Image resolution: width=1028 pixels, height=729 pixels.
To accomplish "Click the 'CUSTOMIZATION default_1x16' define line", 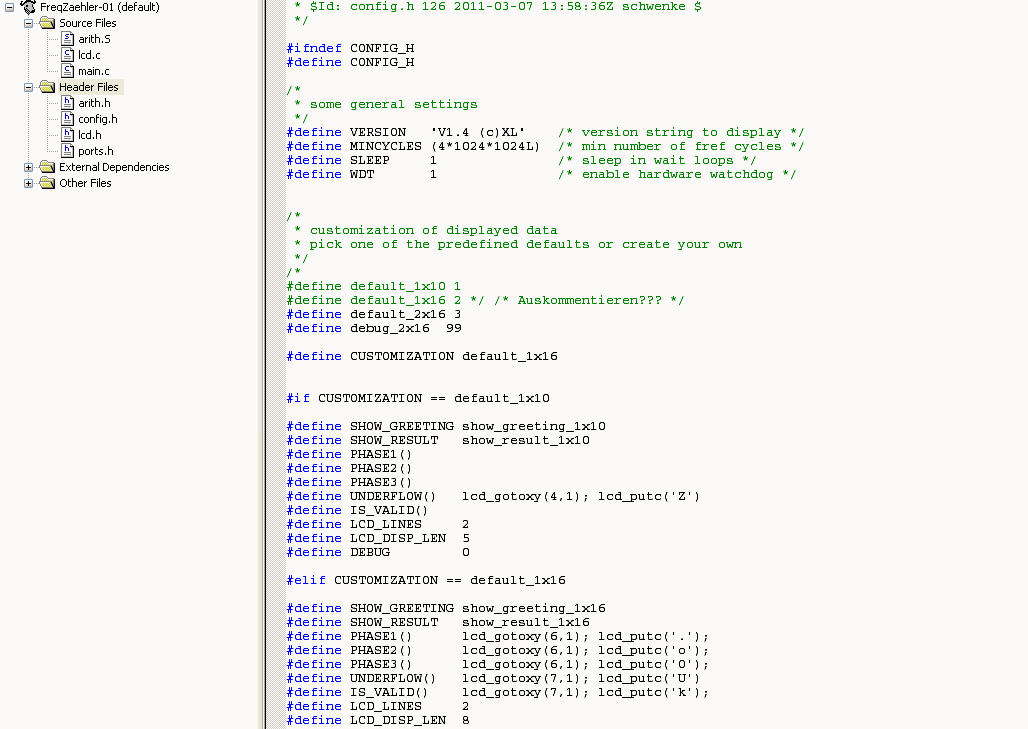I will tap(422, 357).
